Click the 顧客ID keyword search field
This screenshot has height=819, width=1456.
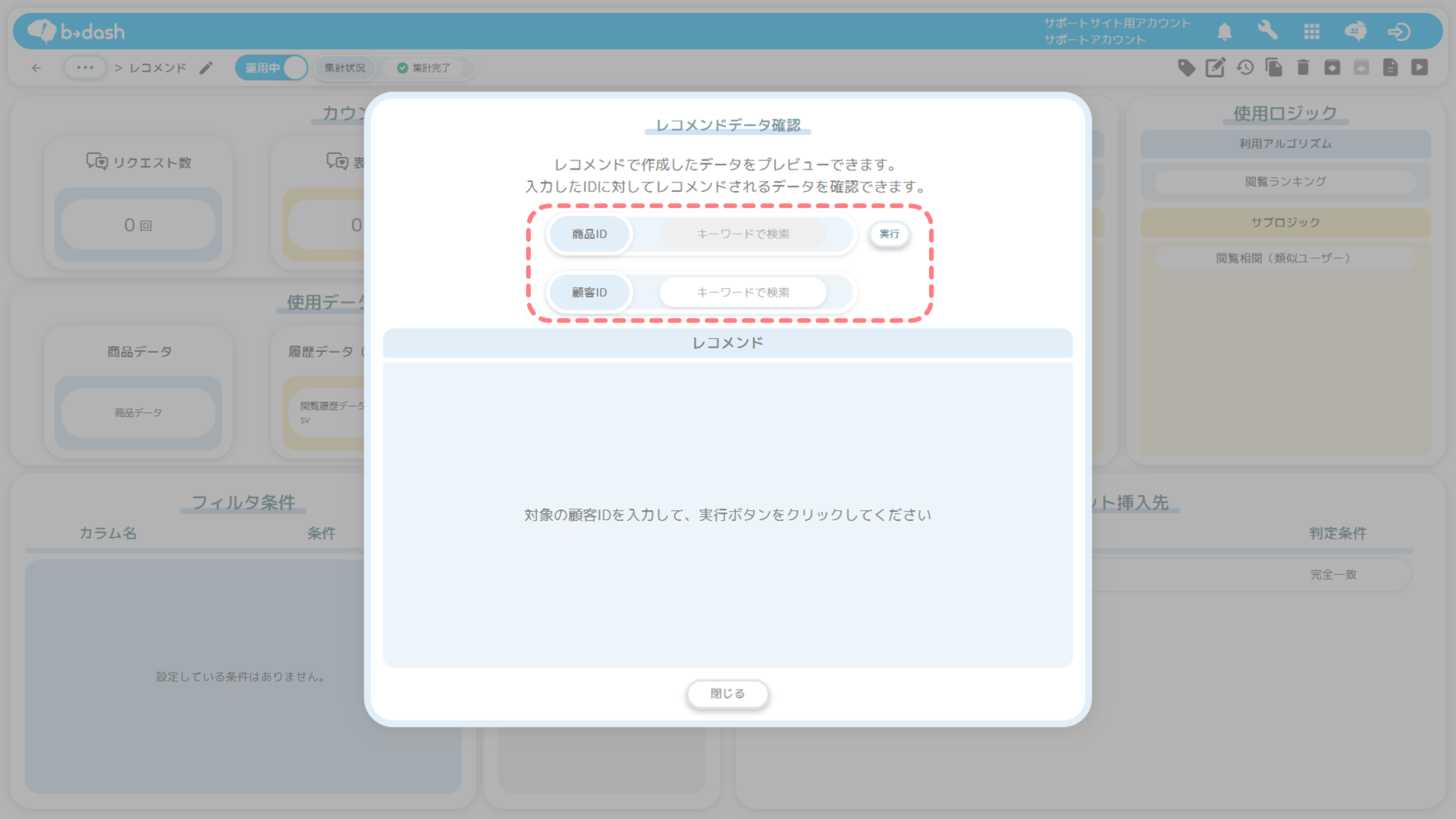pos(743,293)
